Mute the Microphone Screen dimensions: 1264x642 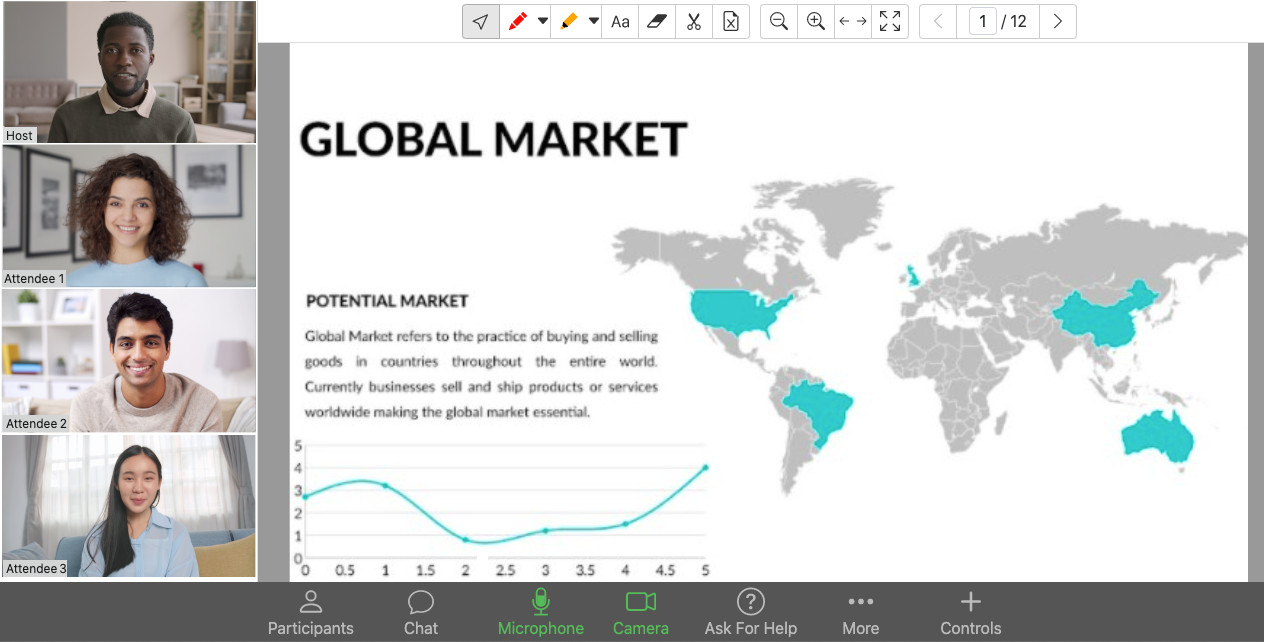pyautogui.click(x=541, y=613)
